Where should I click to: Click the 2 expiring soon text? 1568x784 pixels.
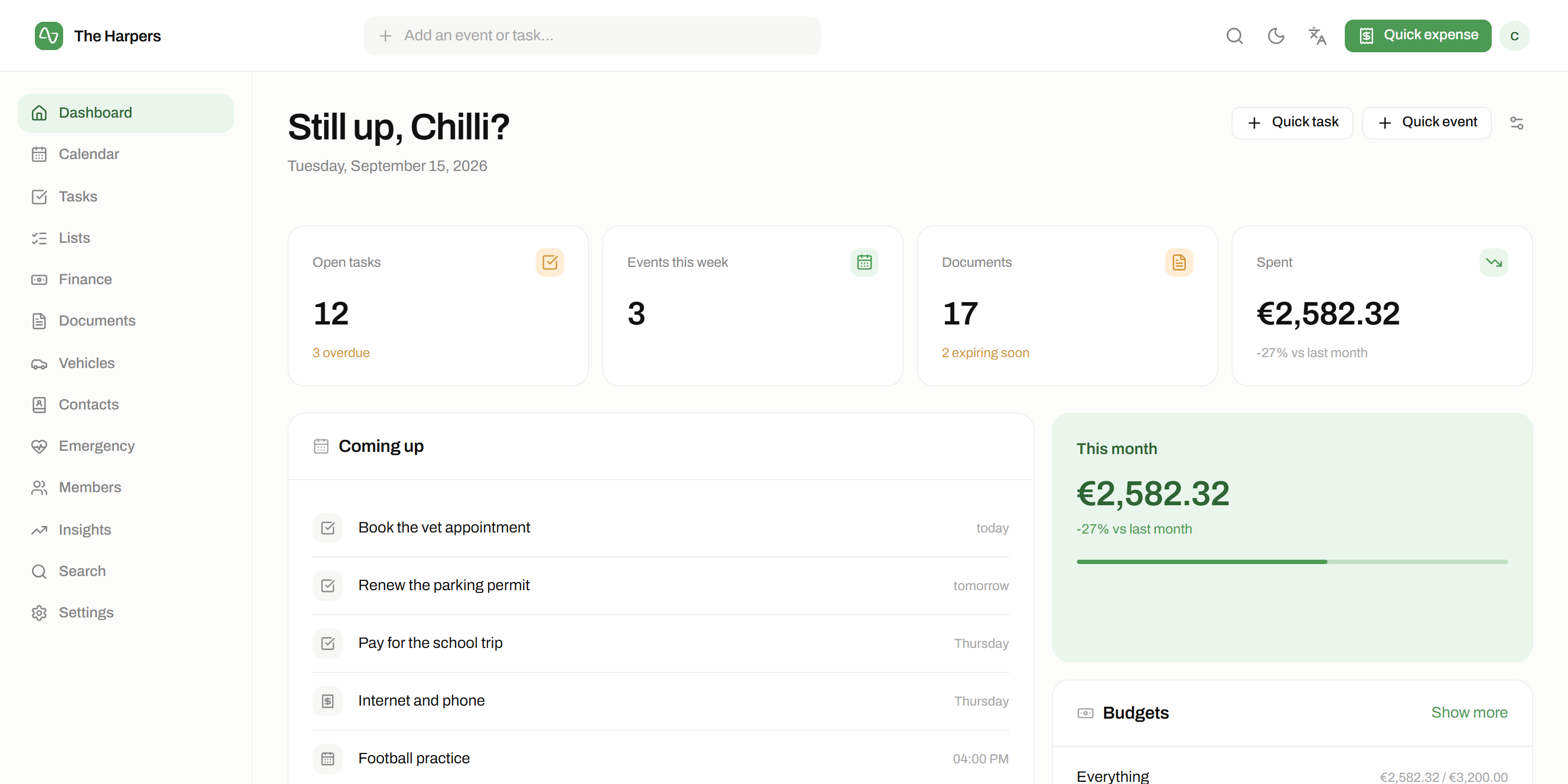(985, 353)
